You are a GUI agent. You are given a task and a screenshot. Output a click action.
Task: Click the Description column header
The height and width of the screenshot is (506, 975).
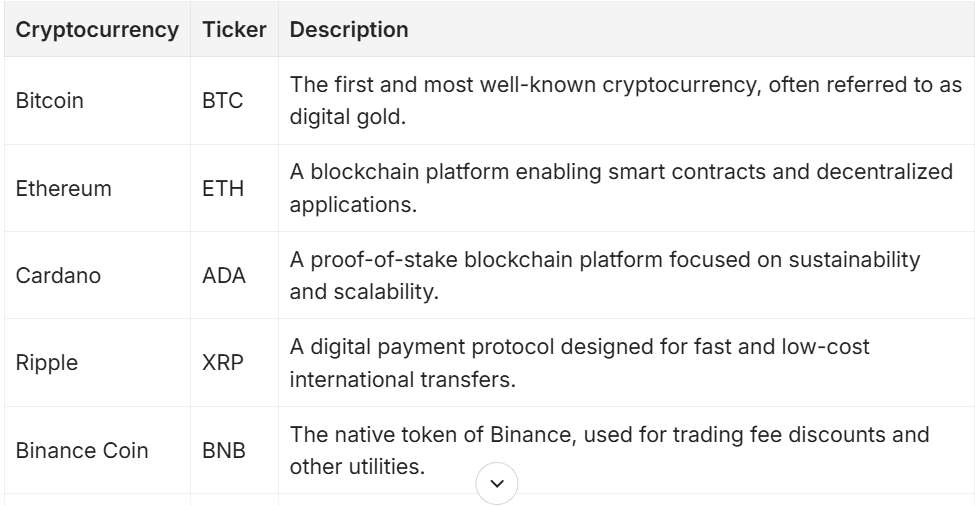point(348,30)
